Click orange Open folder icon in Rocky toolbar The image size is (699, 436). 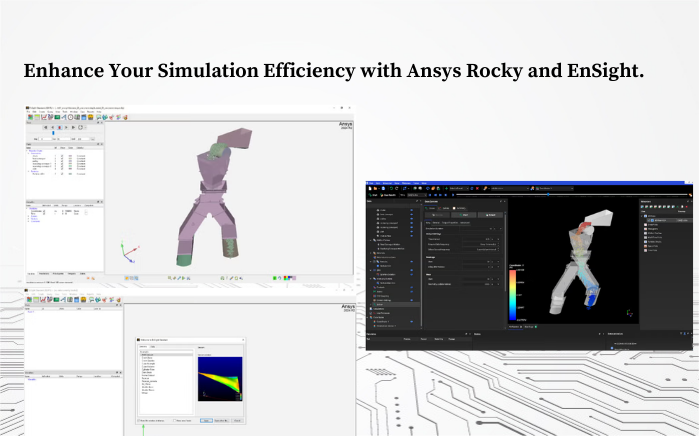pos(375,189)
